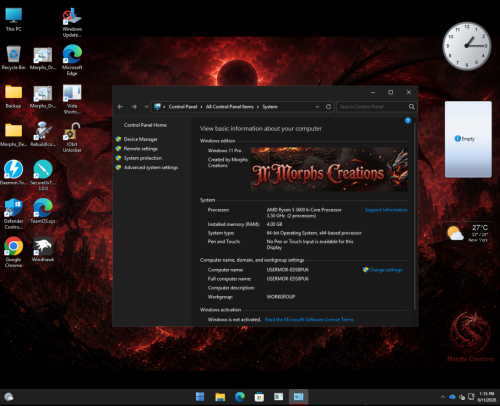Select the RebuildIconCache robot shortcut
The image size is (500, 406).
43,134
